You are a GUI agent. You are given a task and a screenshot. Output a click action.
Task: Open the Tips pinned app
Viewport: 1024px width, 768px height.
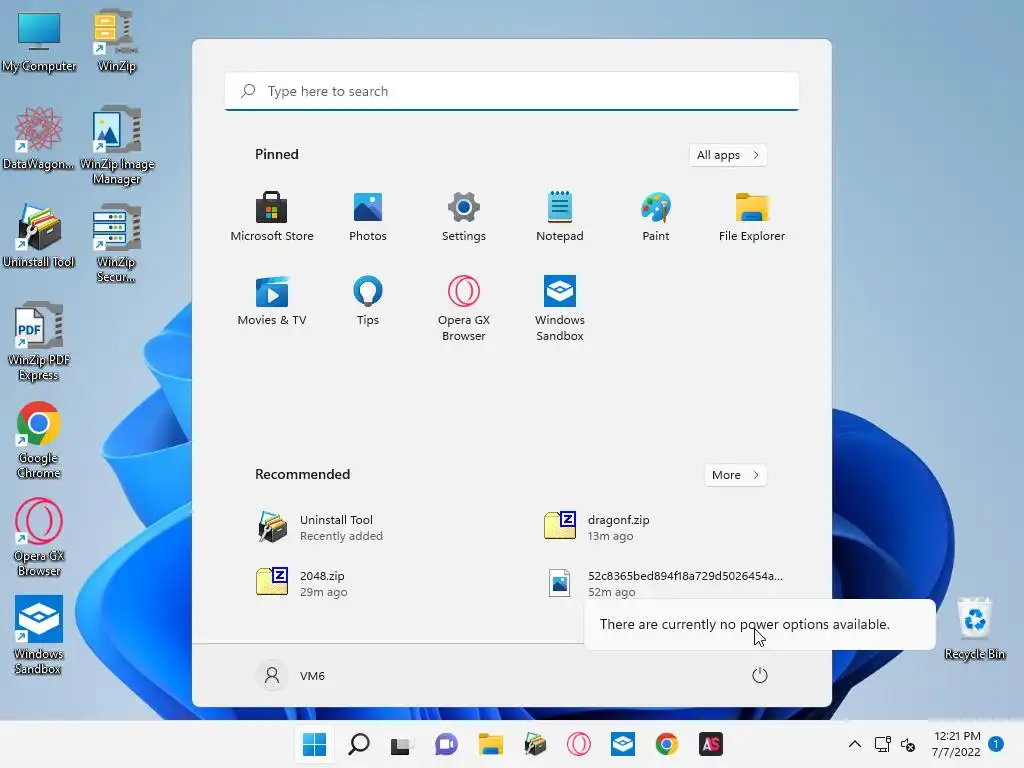click(x=368, y=301)
